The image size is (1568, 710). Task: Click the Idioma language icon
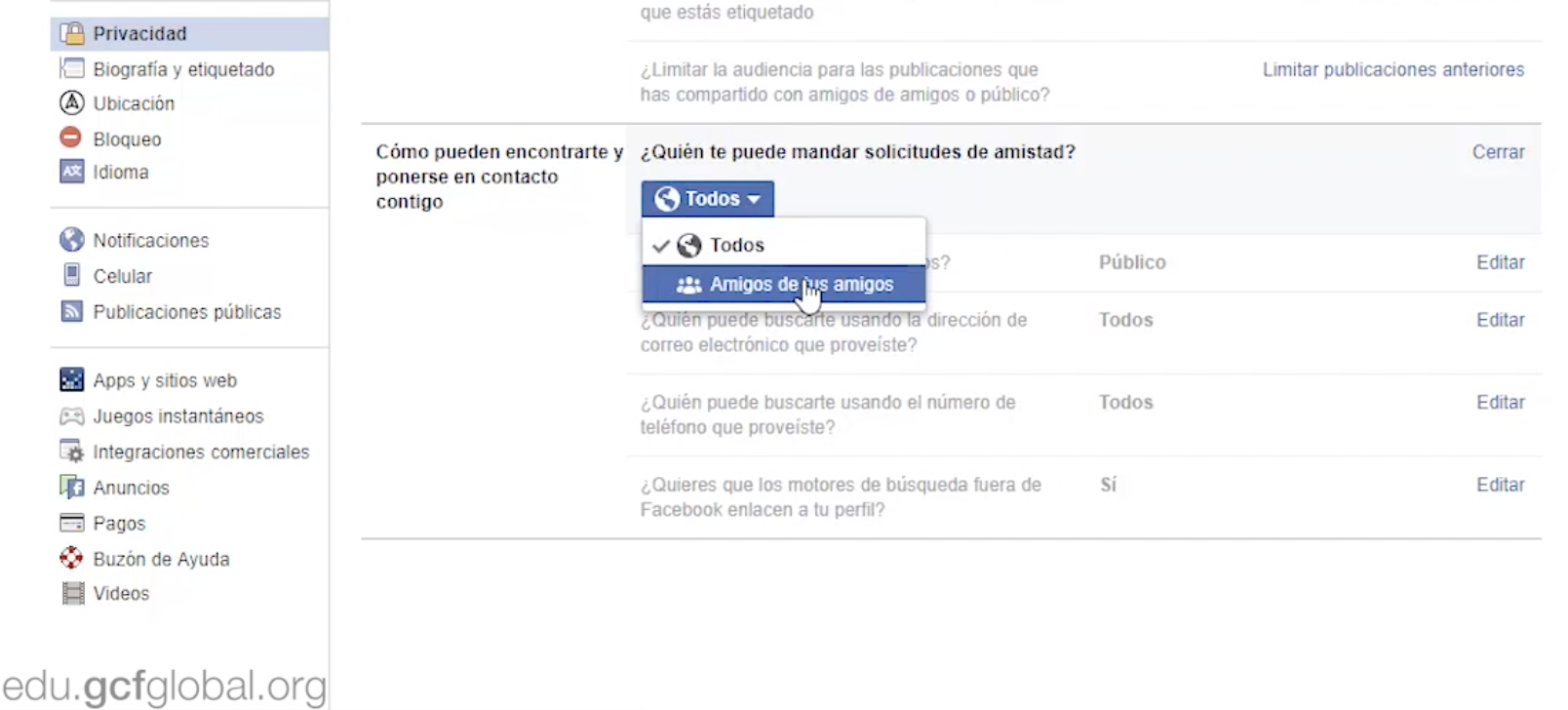coord(72,172)
